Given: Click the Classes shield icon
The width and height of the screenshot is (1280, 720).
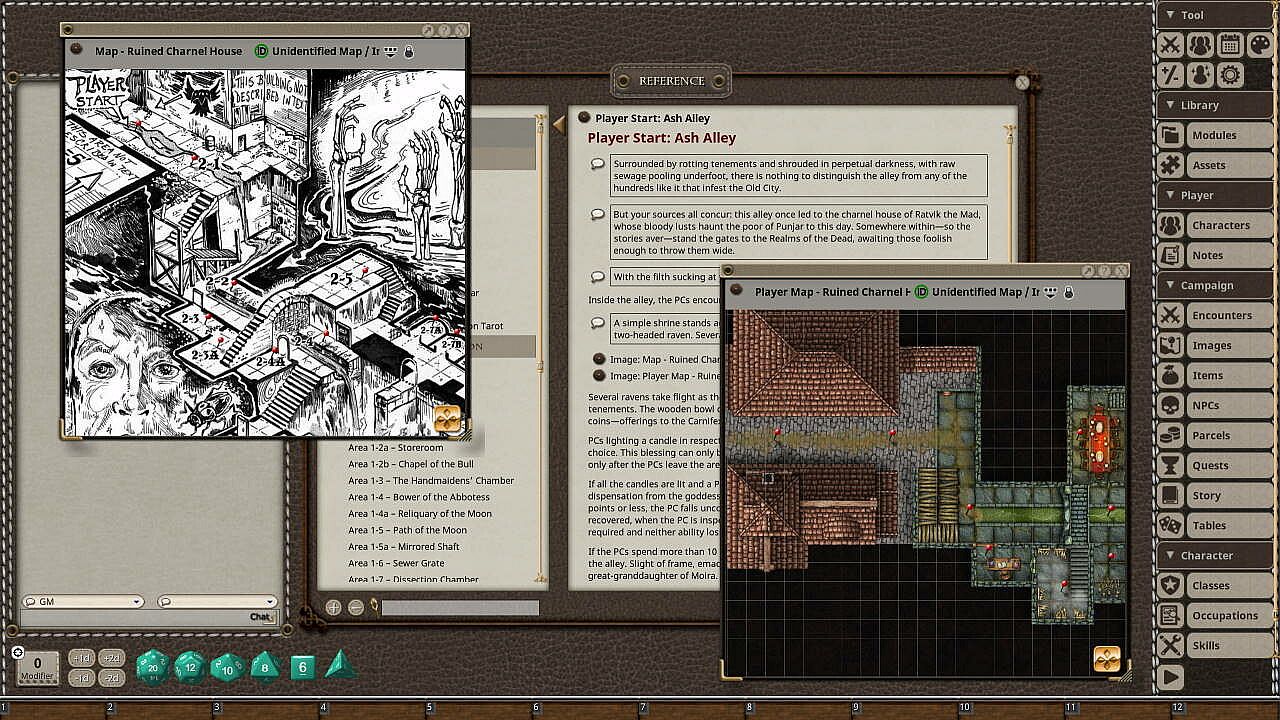Looking at the screenshot, I should tap(1171, 585).
